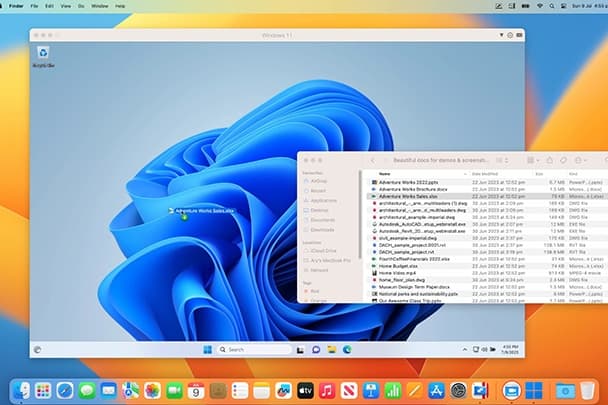Open Task View in the Windows taskbar
This screenshot has width=608, height=405.
[x=300, y=350]
